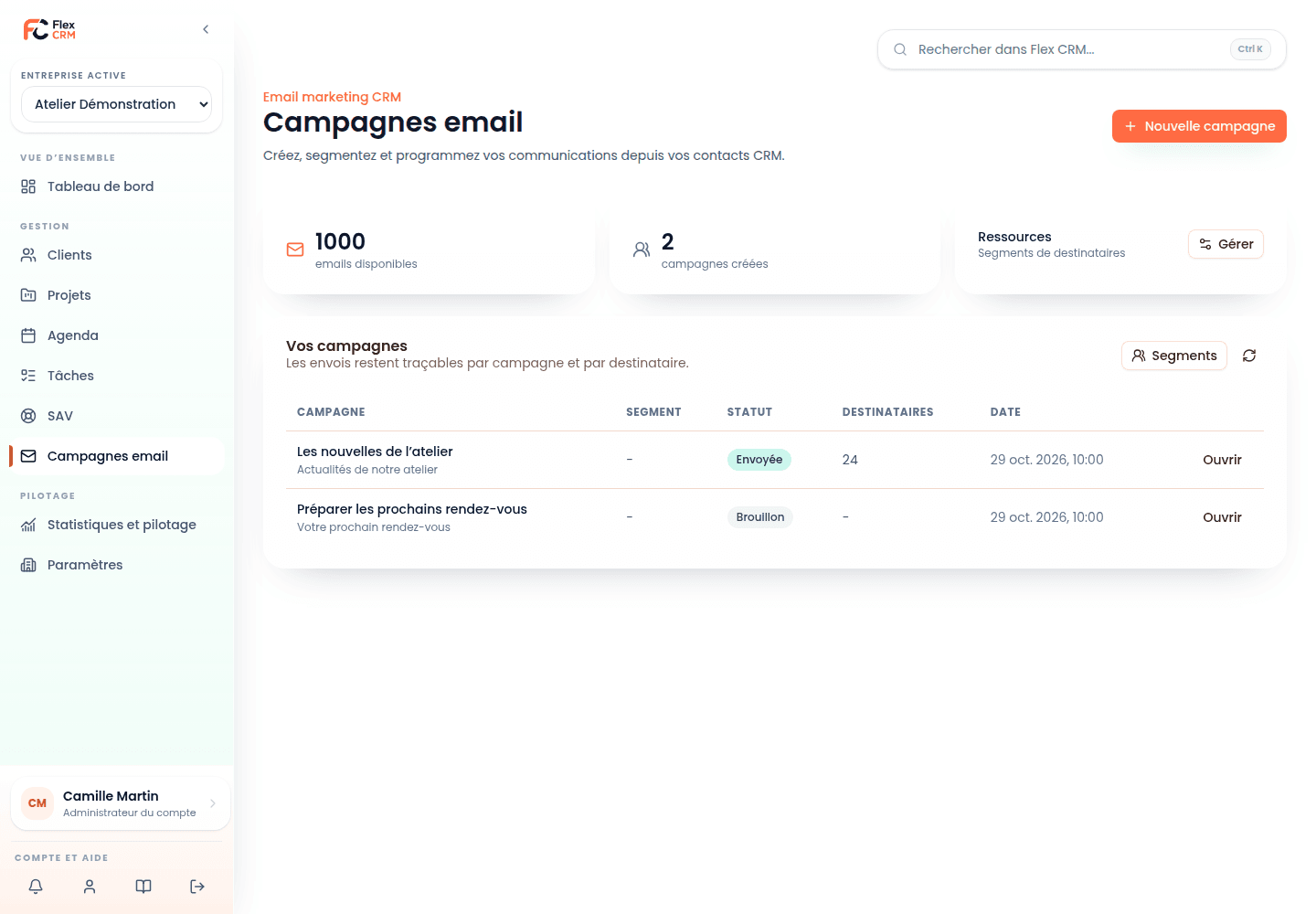
Task: Refresh the campaigns list icon
Action: (1249, 356)
